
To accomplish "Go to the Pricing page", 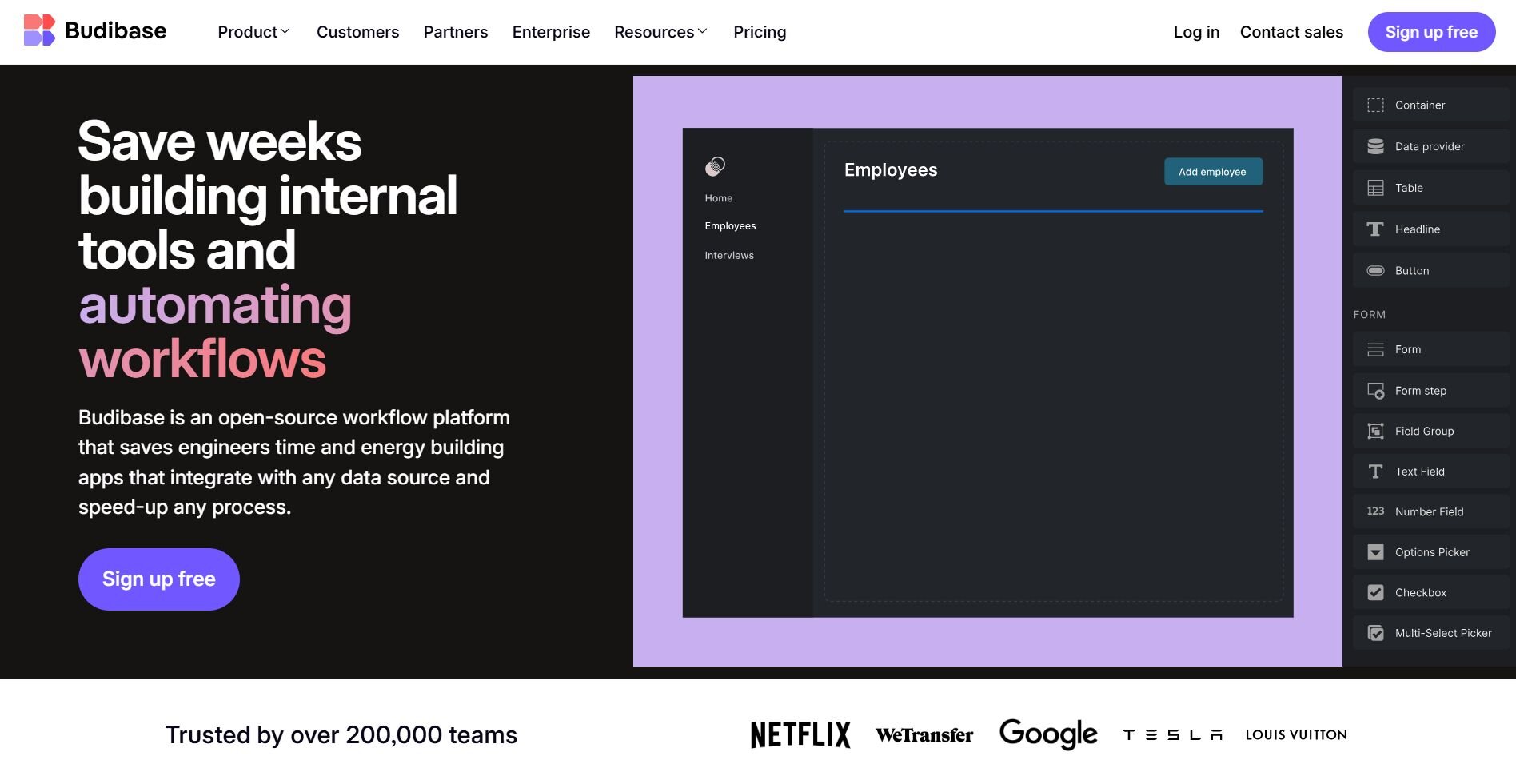I will (760, 32).
